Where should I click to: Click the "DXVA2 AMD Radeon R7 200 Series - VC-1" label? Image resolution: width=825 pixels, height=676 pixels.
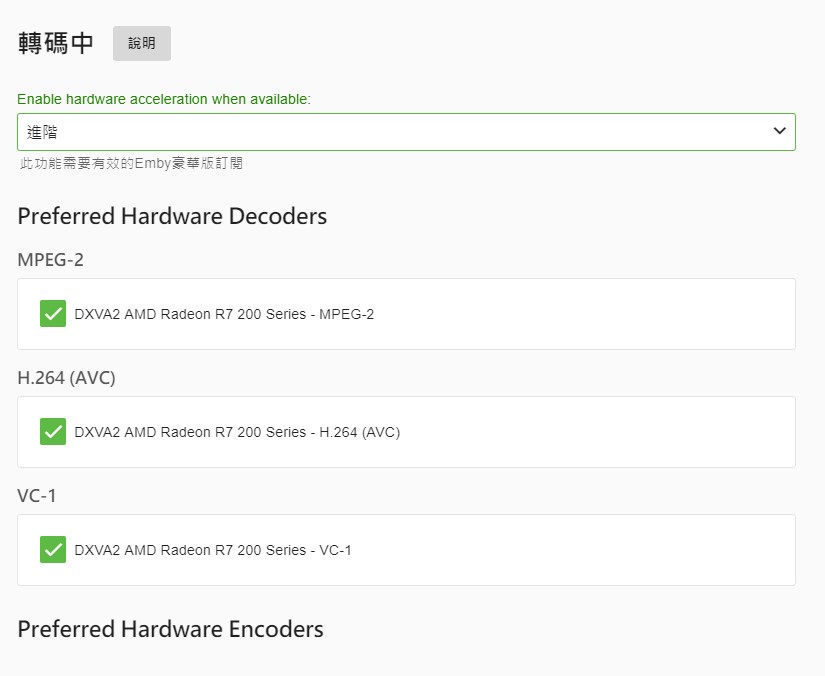point(213,550)
